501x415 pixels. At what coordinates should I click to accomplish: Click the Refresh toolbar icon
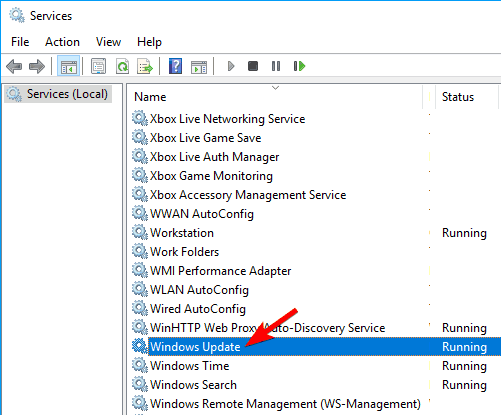pos(122,66)
